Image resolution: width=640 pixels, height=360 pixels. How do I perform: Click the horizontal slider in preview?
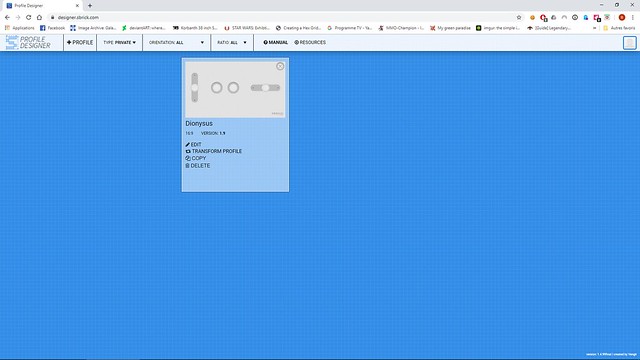click(x=265, y=88)
